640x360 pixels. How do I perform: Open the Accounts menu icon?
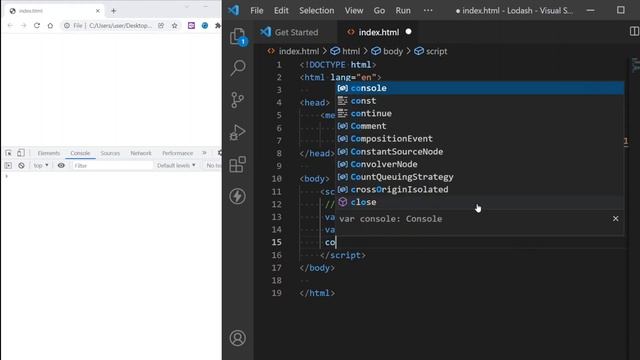(238, 338)
